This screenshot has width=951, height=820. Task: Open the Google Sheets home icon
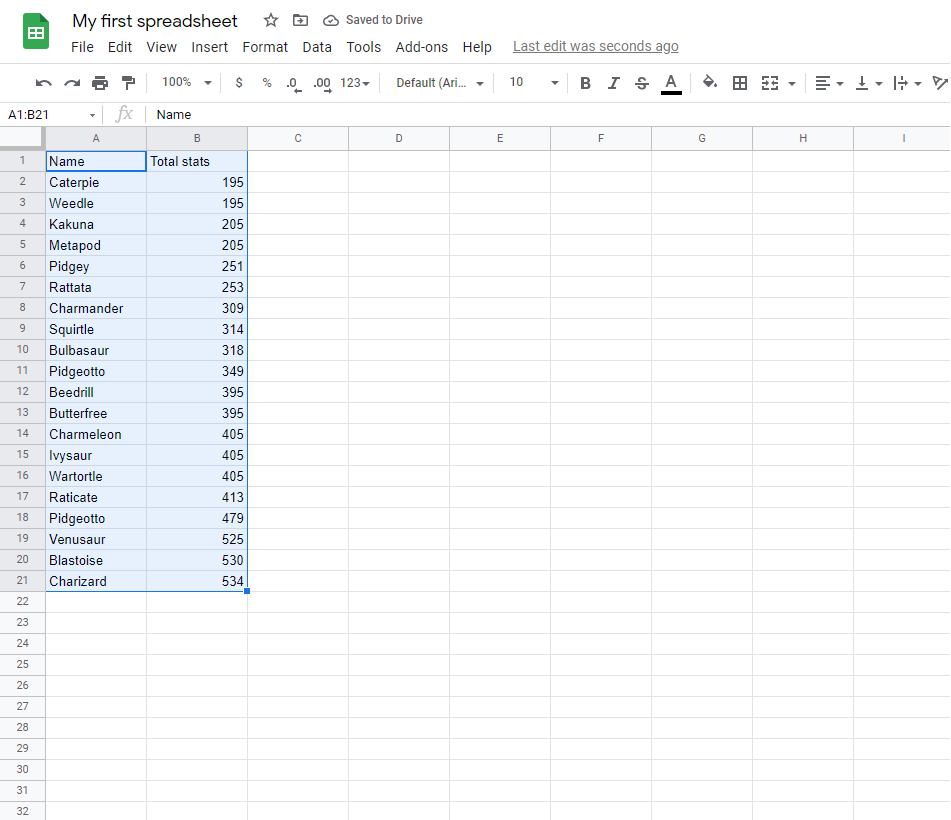pos(36,32)
